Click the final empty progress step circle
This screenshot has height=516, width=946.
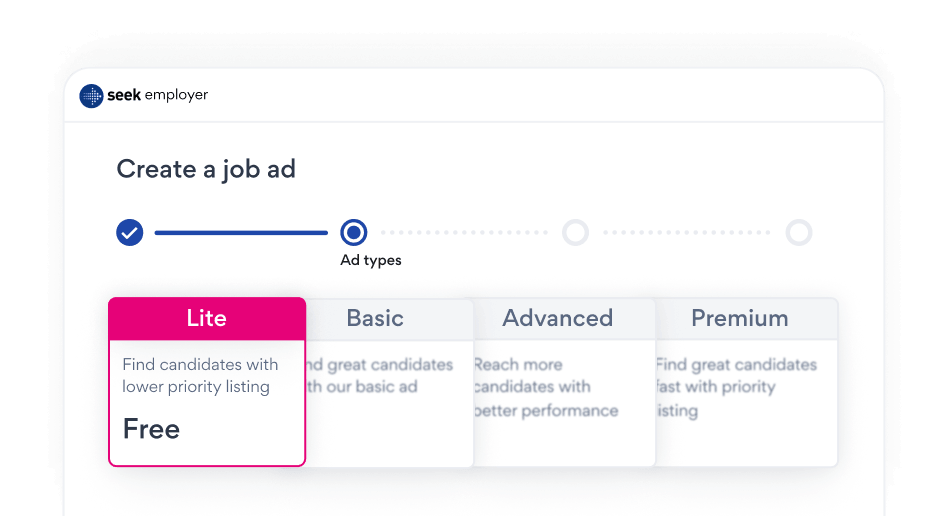pos(798,233)
